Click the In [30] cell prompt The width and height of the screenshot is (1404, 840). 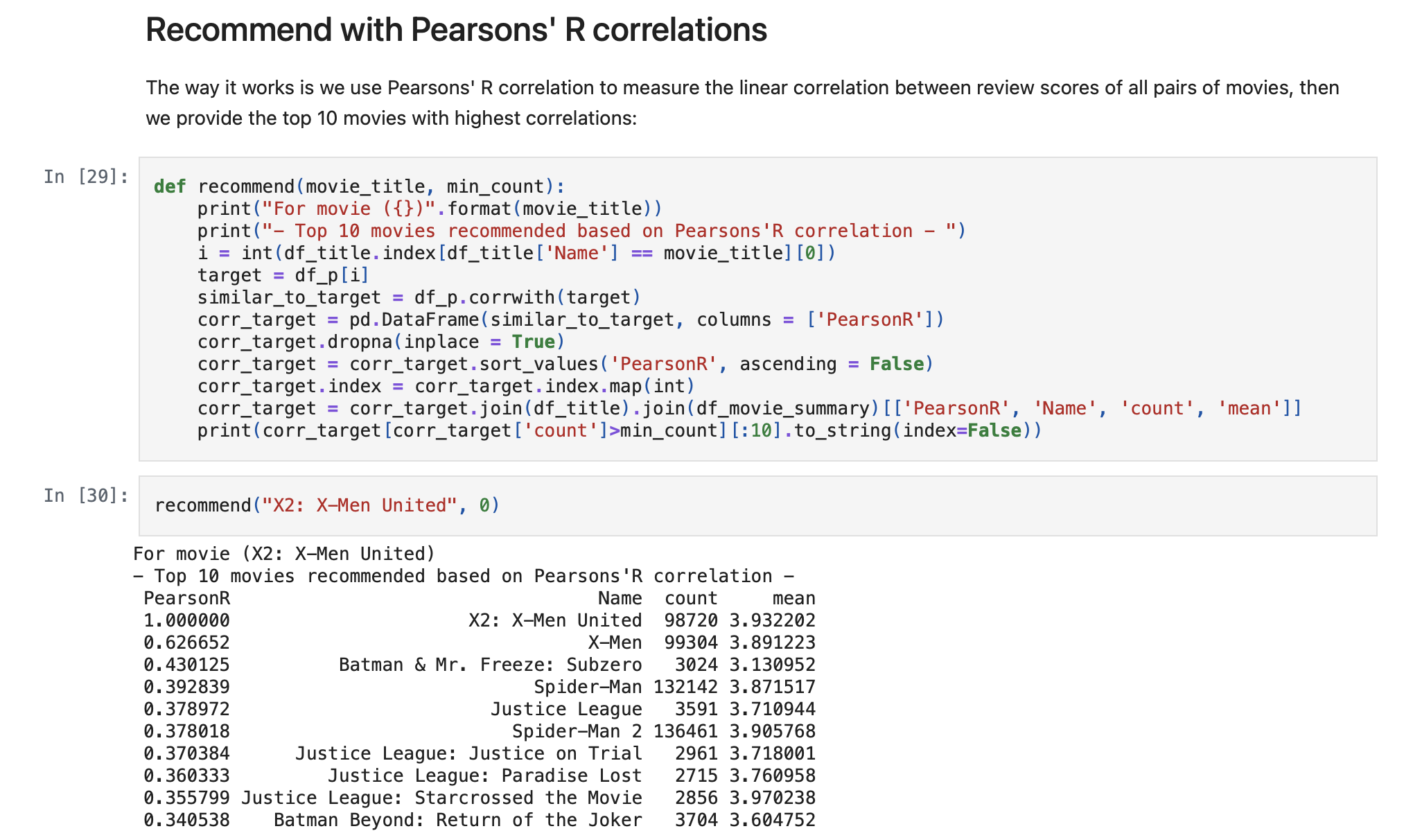[86, 496]
